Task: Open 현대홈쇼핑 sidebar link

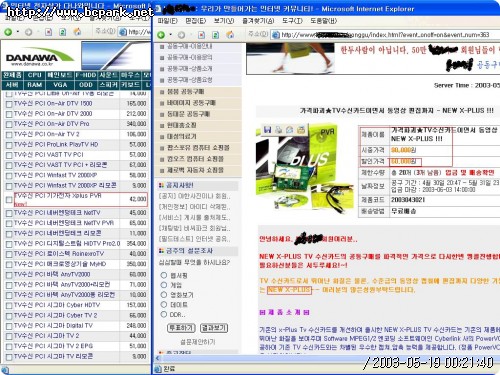Action: 182,125
